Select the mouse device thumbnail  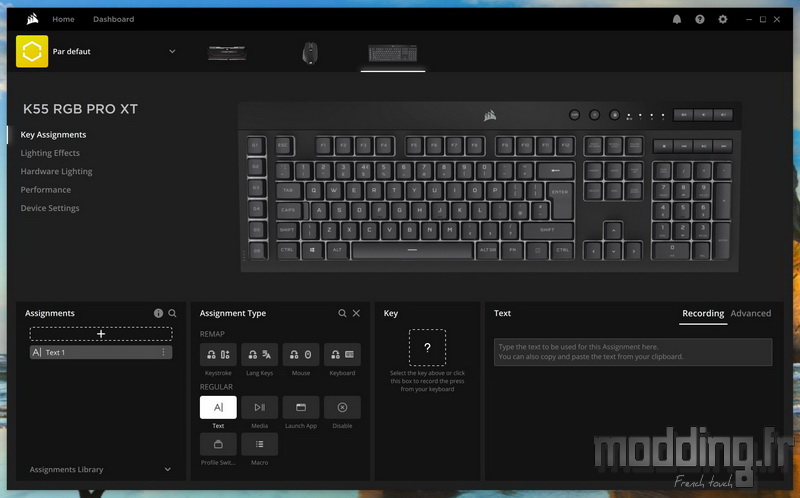click(310, 53)
